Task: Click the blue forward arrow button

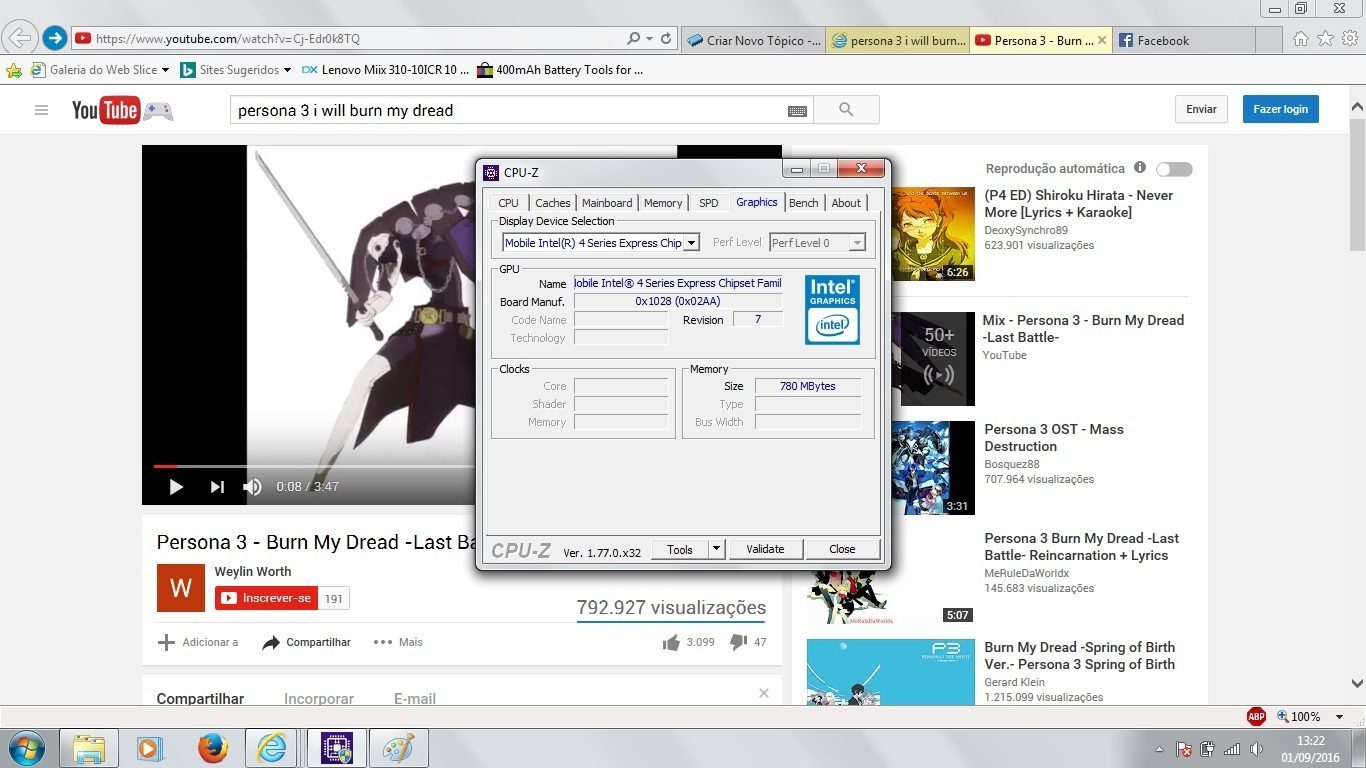Action: [x=55, y=39]
